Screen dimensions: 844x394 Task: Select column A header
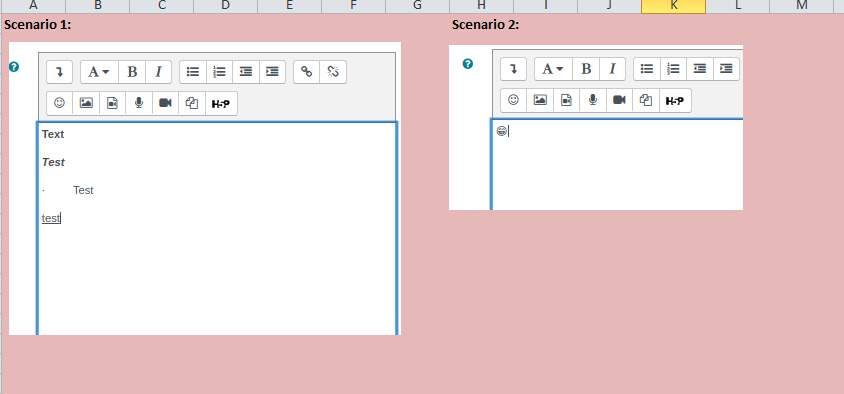[33, 6]
